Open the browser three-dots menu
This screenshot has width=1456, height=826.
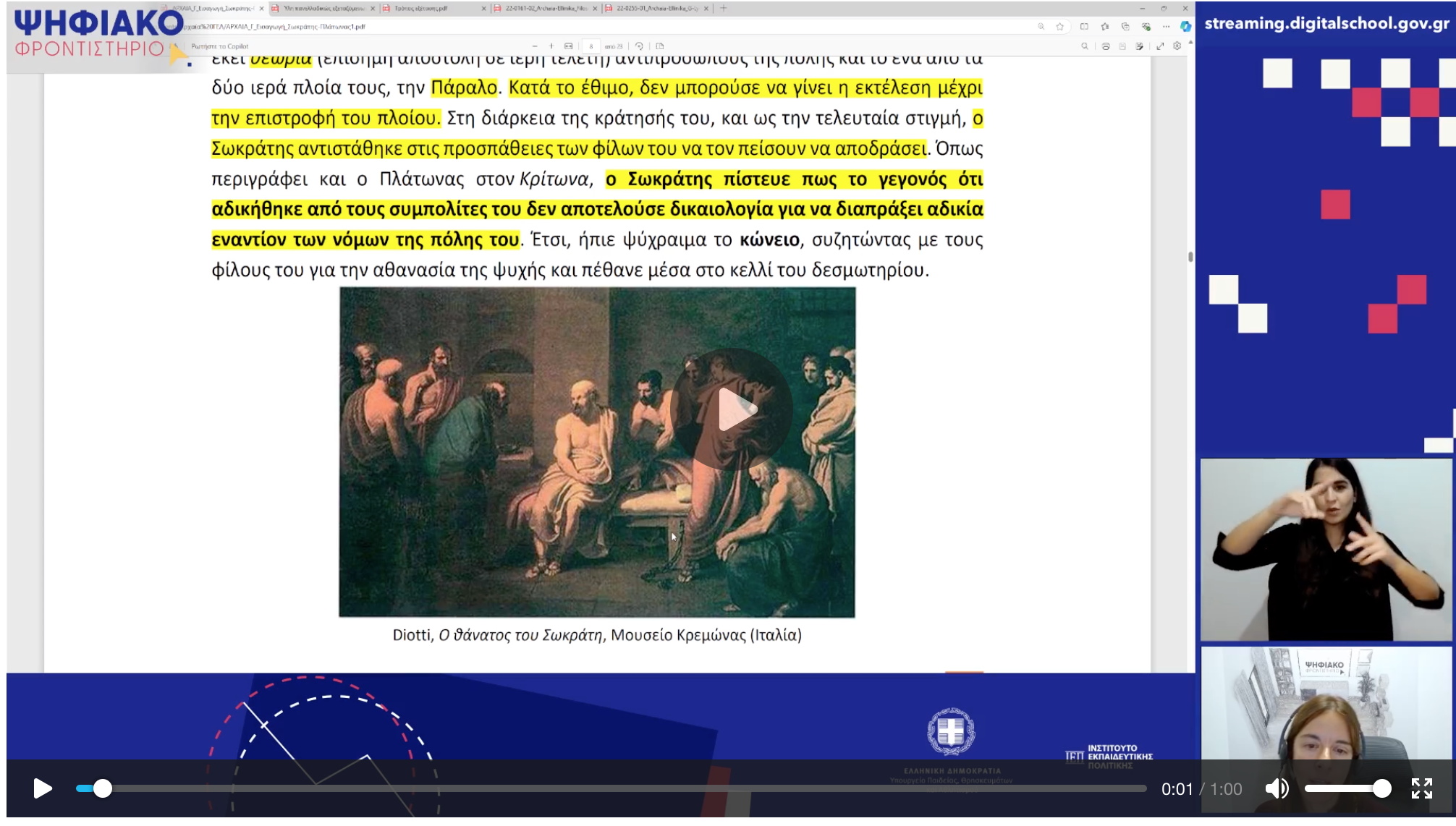1166,27
